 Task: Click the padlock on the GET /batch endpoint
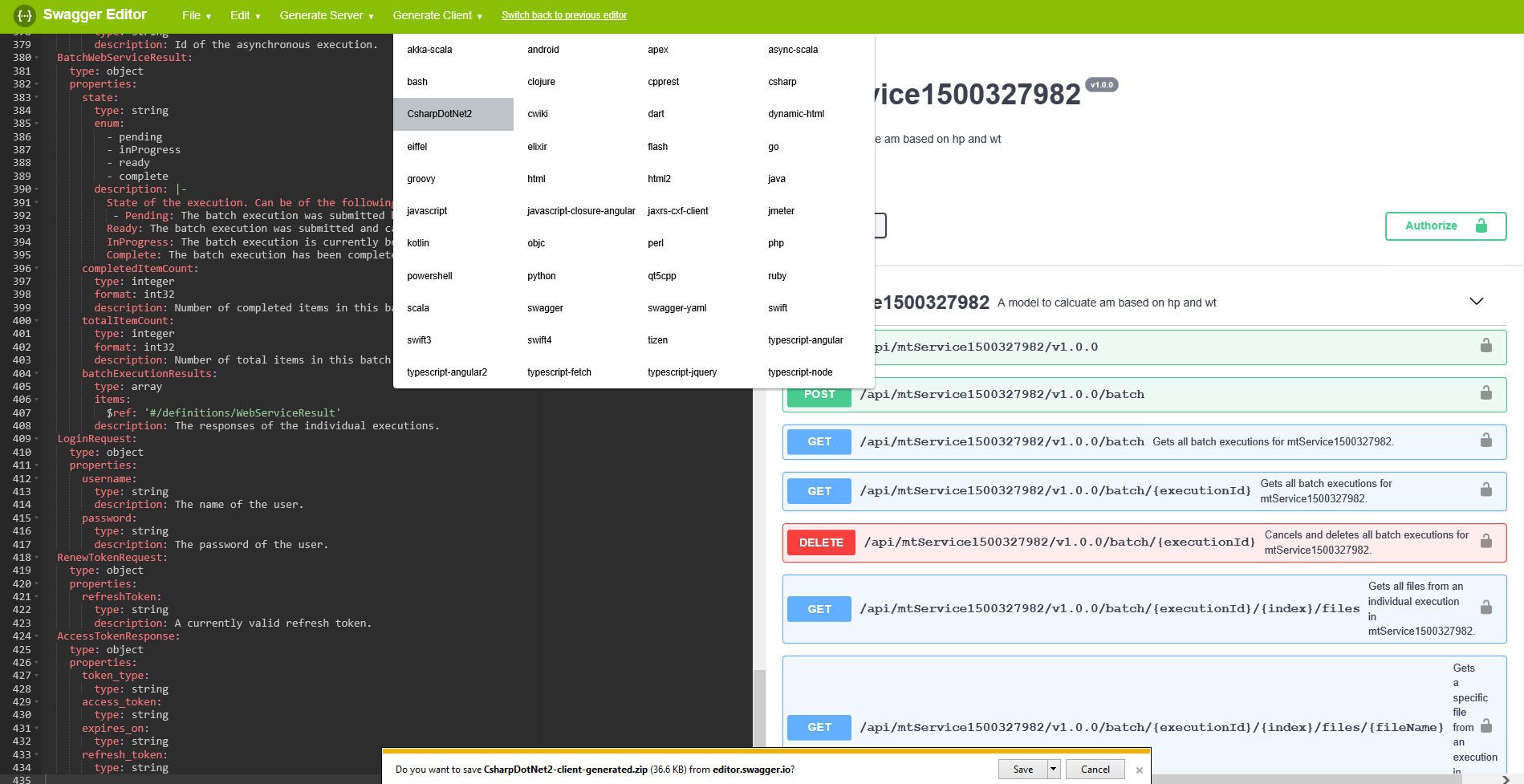(x=1486, y=441)
